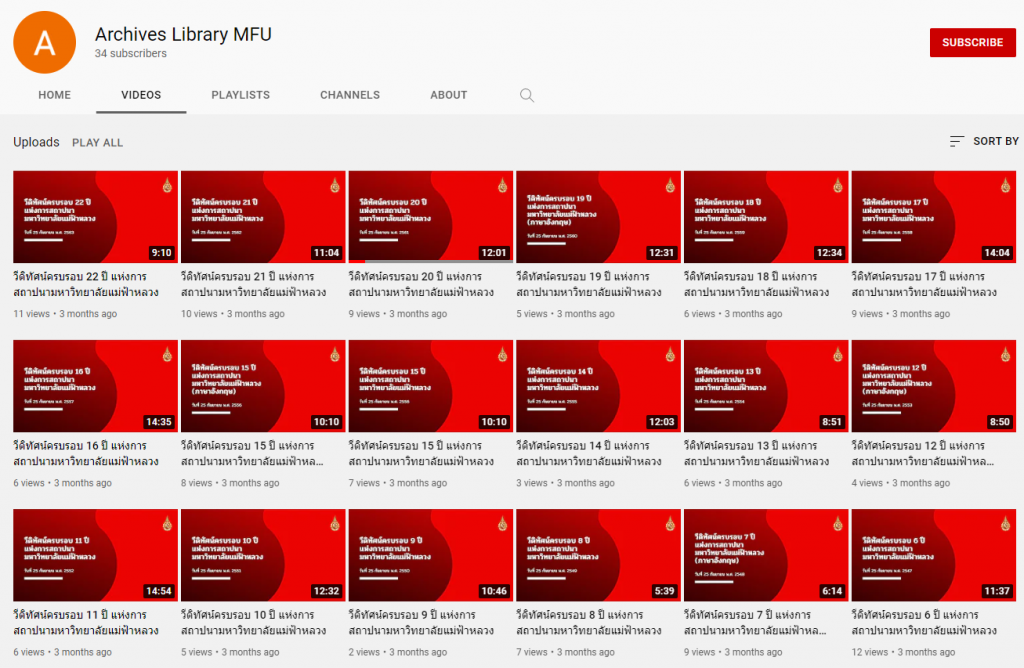Click the title of the 20-year anniversary video
The image size is (1024, 668).
[x=421, y=284]
